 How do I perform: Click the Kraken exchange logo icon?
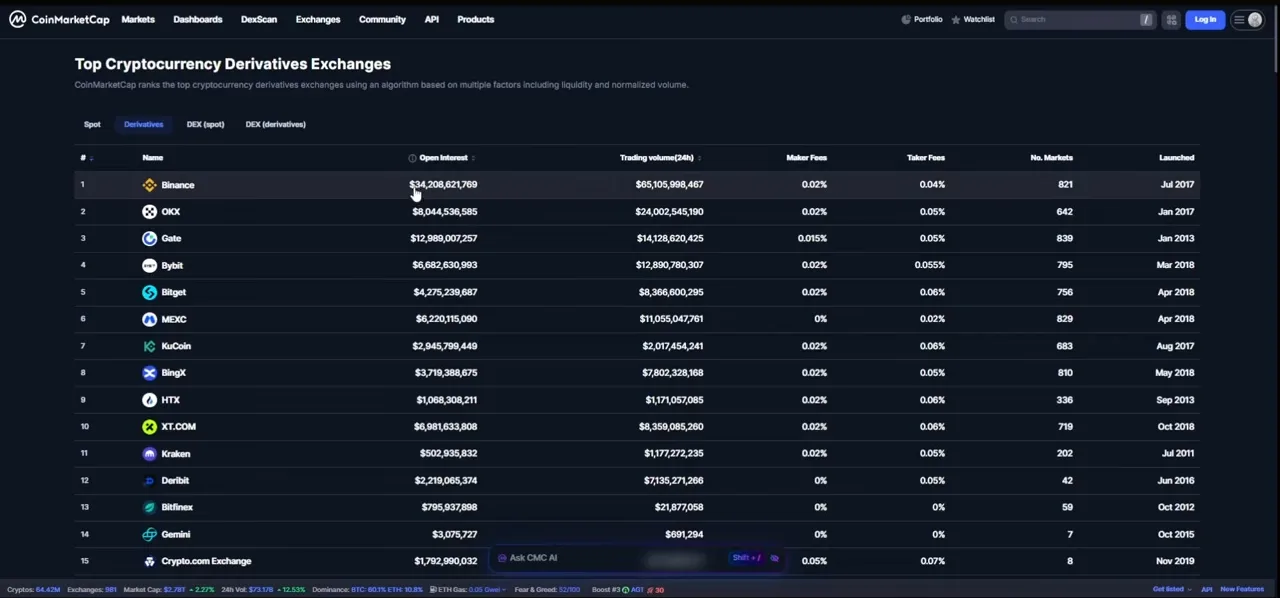[x=149, y=454]
